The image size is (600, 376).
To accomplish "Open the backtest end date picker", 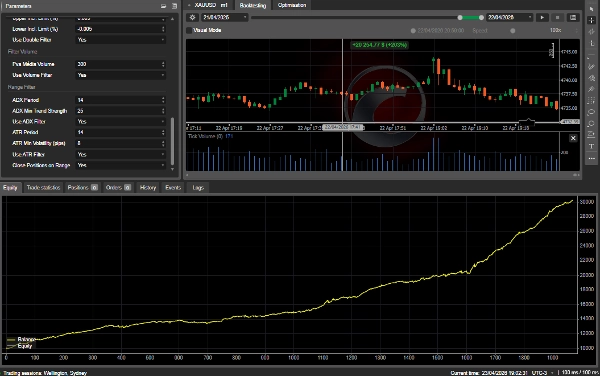I will click(509, 18).
